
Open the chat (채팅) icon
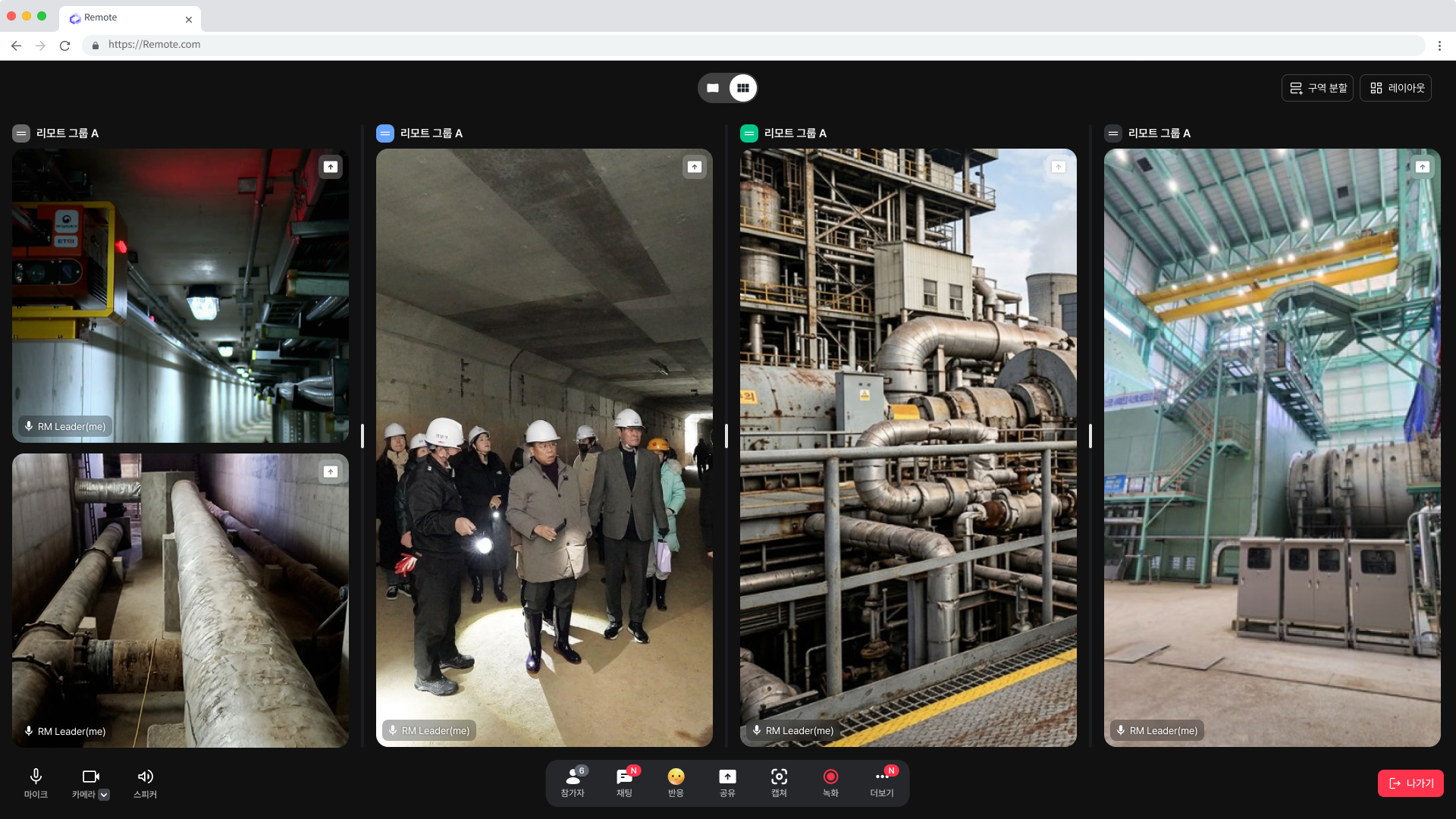[624, 777]
